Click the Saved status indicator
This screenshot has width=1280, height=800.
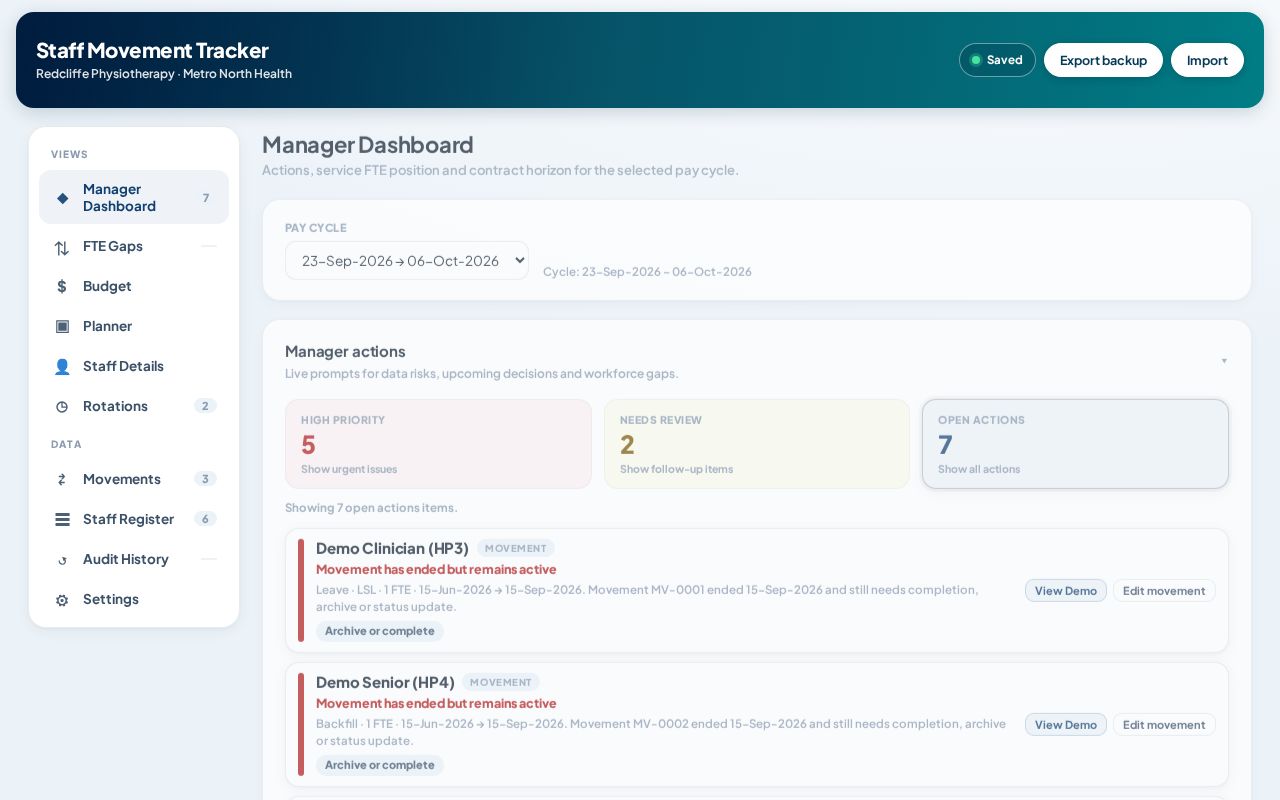997,60
